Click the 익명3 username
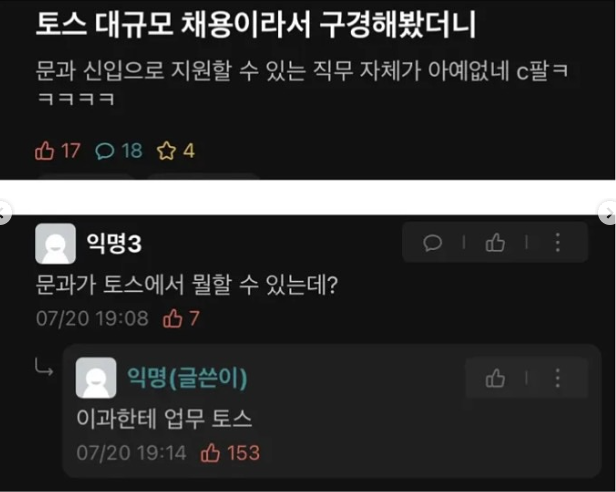616x492 pixels. pos(114,244)
